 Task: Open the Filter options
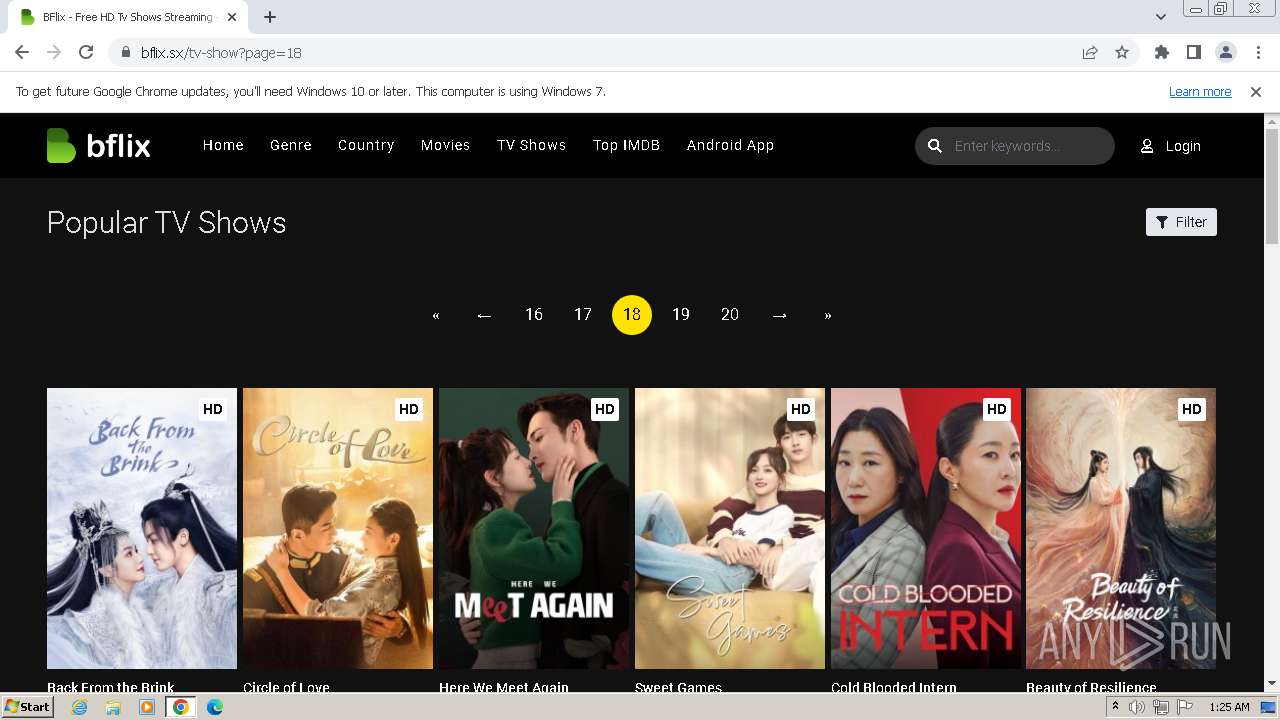pyautogui.click(x=1181, y=222)
